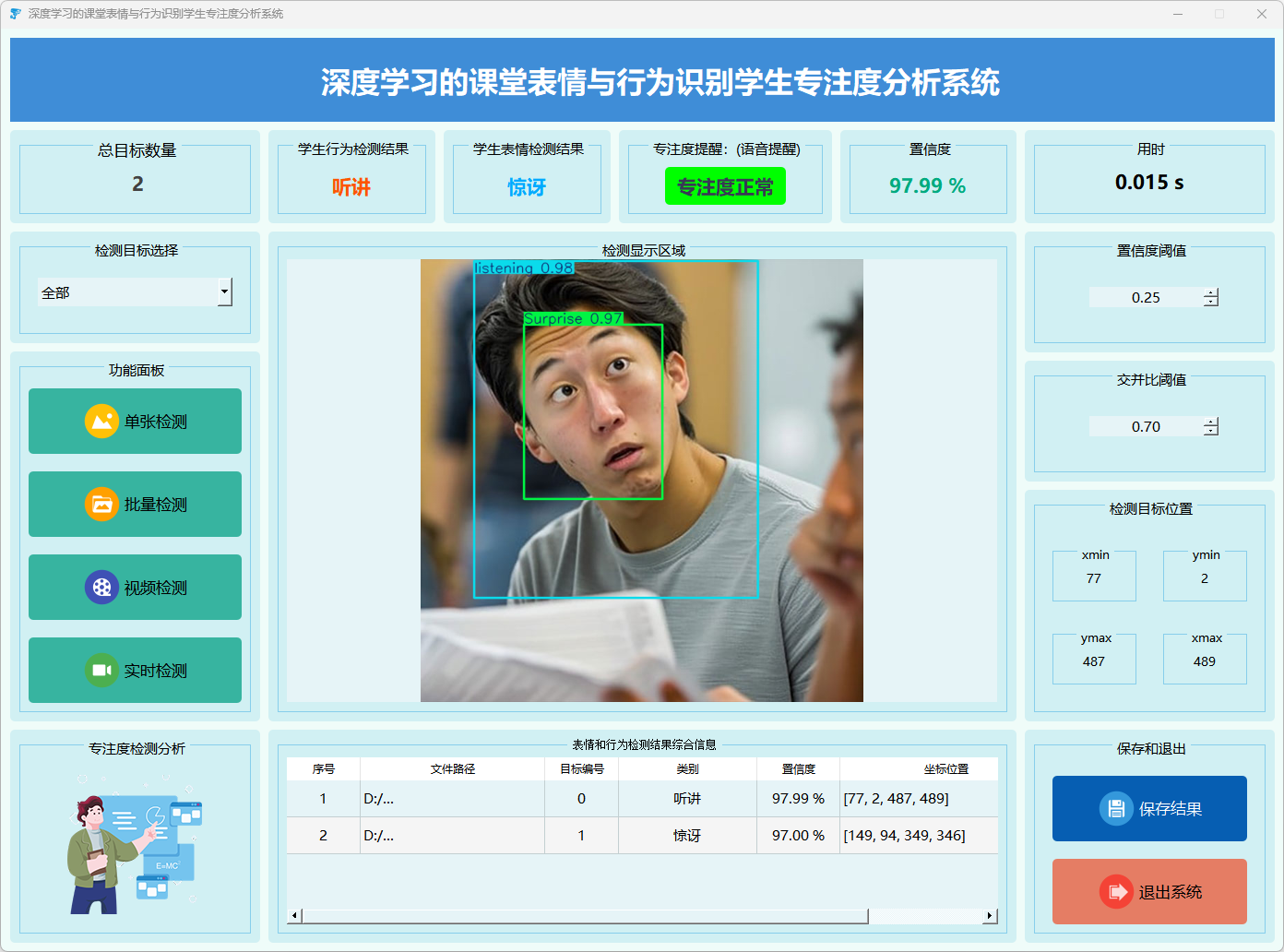Open the detection target selection dropdown
The height and width of the screenshot is (952, 1284).
pos(224,292)
